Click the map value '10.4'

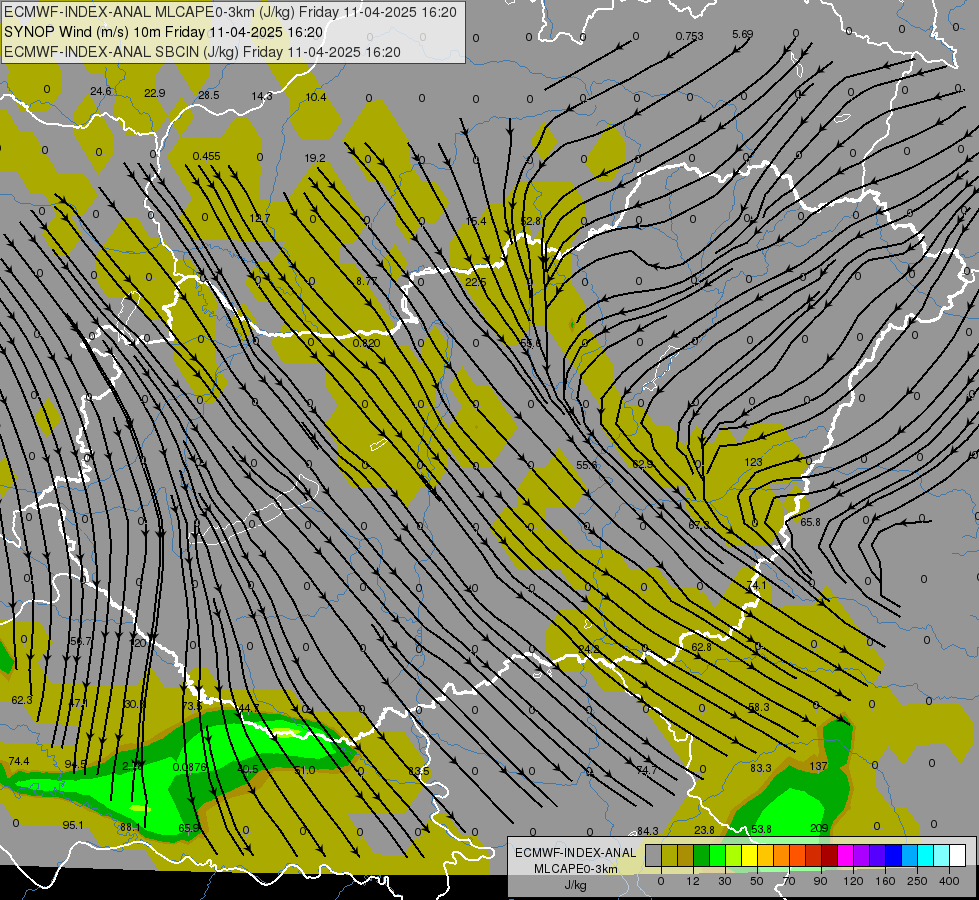316,97
